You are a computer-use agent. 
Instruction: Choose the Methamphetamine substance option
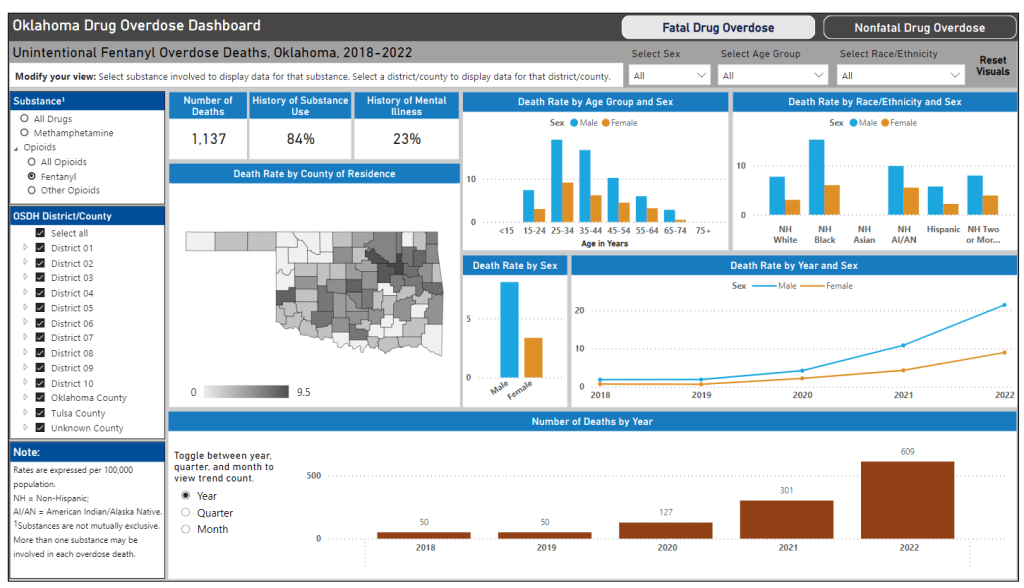[x=25, y=133]
